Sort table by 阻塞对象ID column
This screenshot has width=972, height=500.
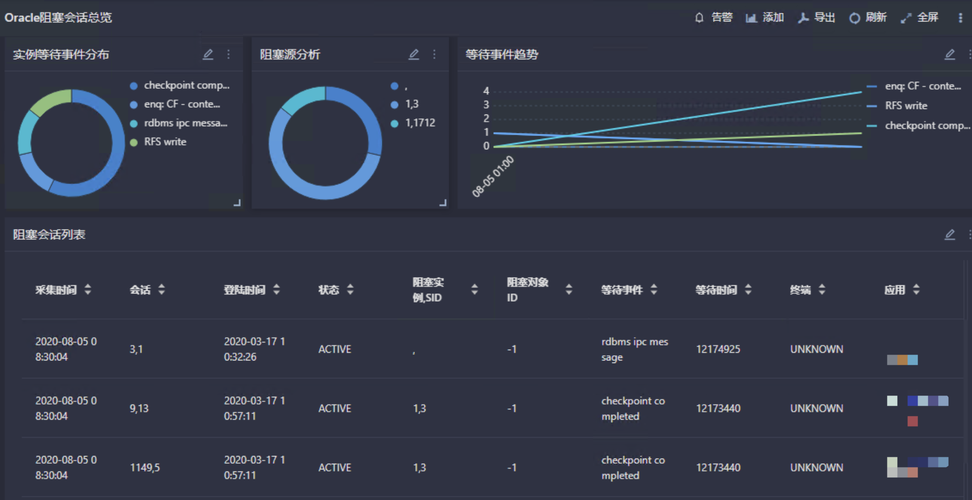[x=568, y=289]
